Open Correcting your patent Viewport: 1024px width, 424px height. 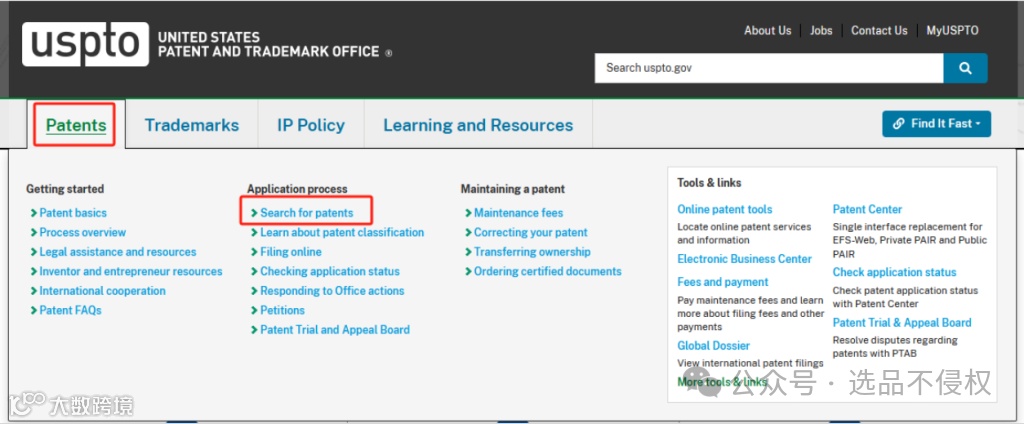(x=530, y=233)
